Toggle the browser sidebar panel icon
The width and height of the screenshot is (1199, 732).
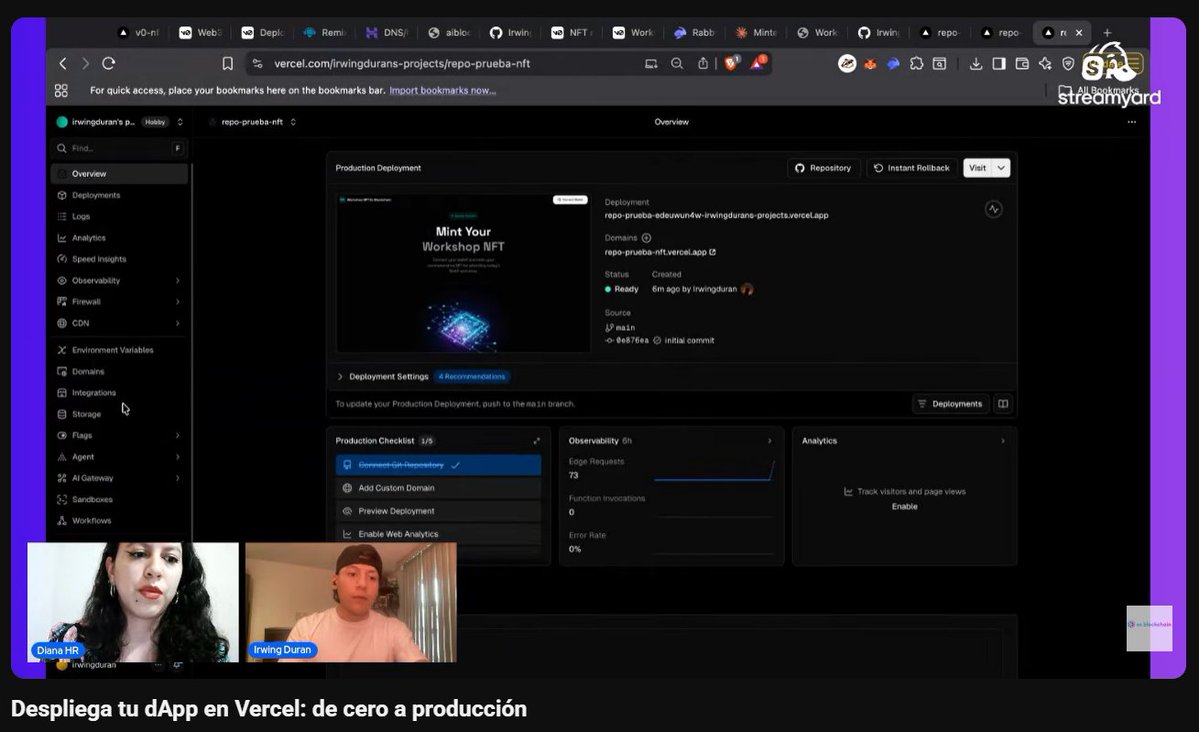pyautogui.click(x=999, y=64)
